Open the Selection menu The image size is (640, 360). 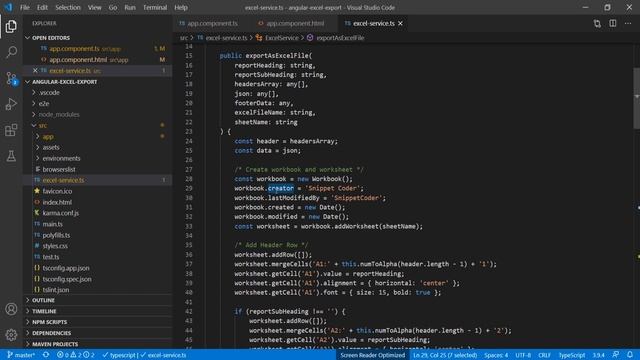click(68, 7)
